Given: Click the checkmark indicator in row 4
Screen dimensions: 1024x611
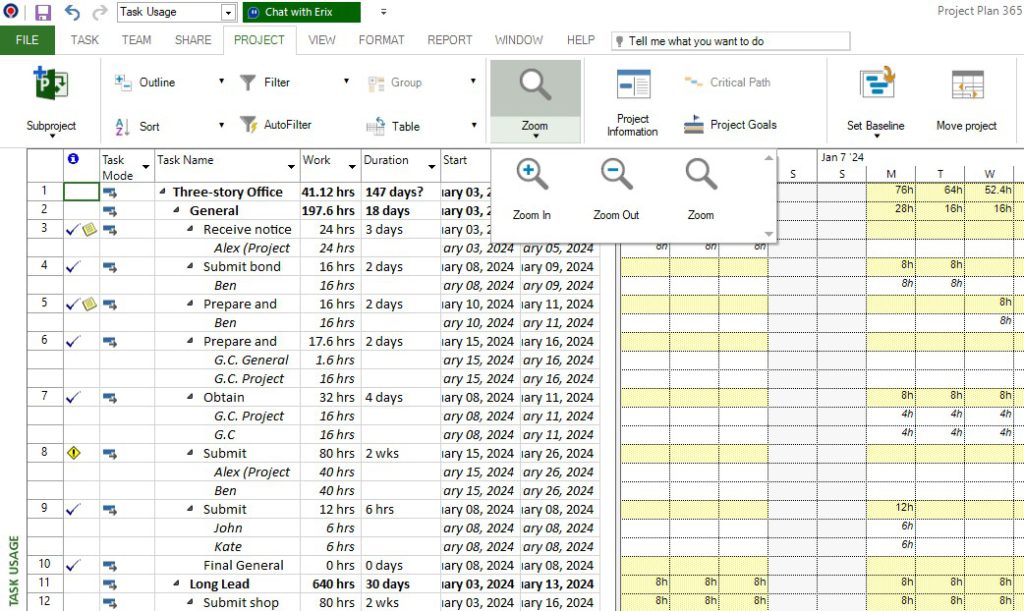Looking at the screenshot, I should (73, 266).
